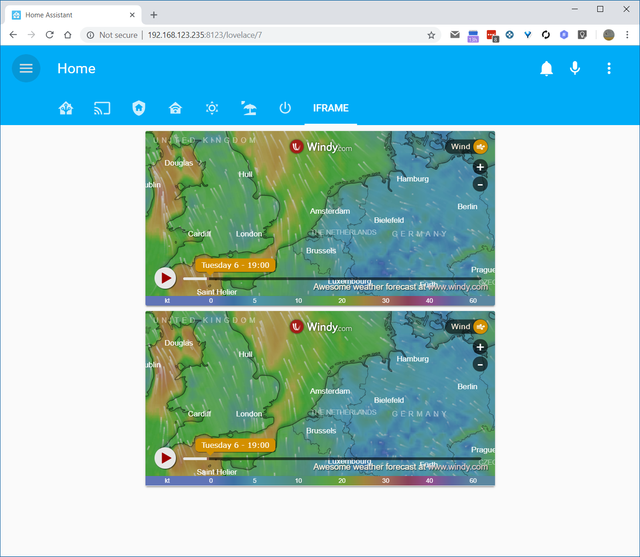The height and width of the screenshot is (557, 640).
Task: Close the Home Assistant browser tab
Action: tap(132, 15)
